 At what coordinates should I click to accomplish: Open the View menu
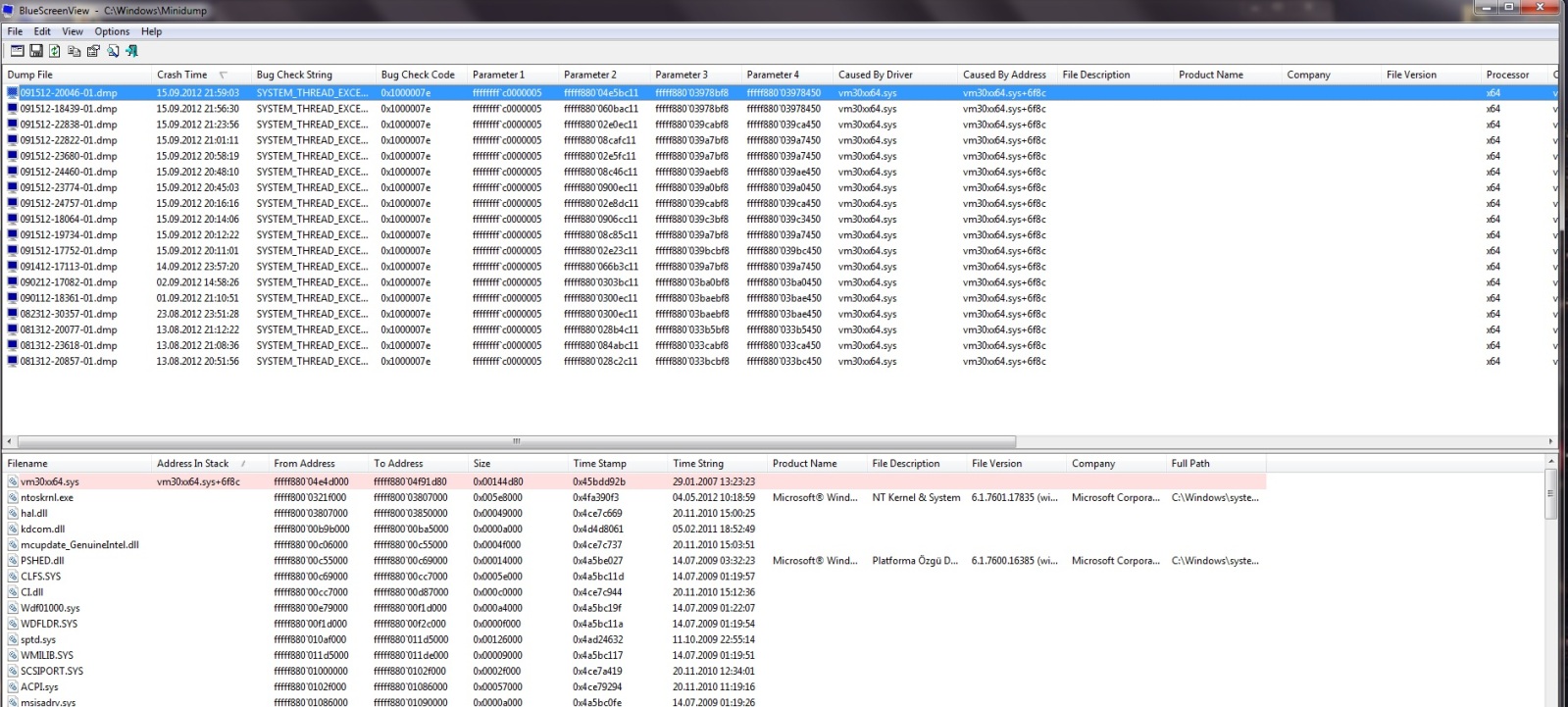click(73, 31)
